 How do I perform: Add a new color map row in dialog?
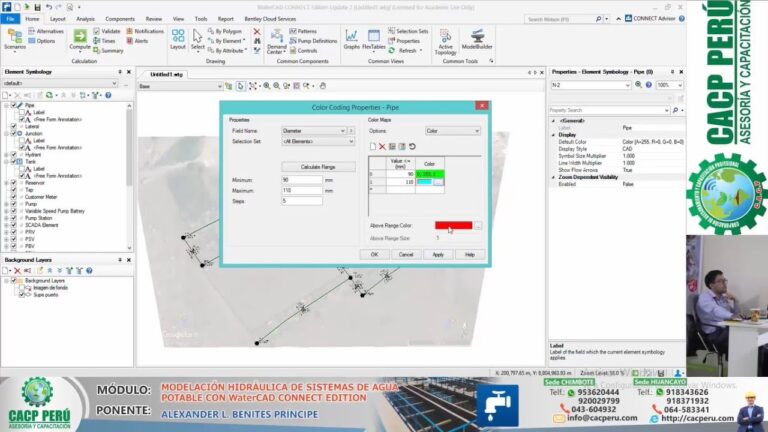click(373, 146)
